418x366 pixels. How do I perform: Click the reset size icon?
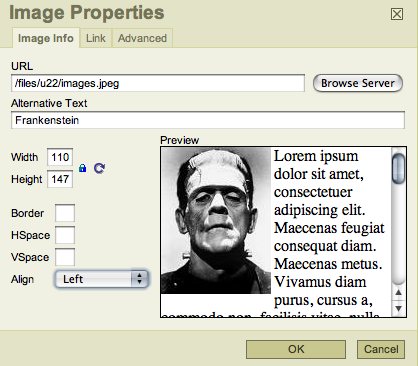[99, 168]
